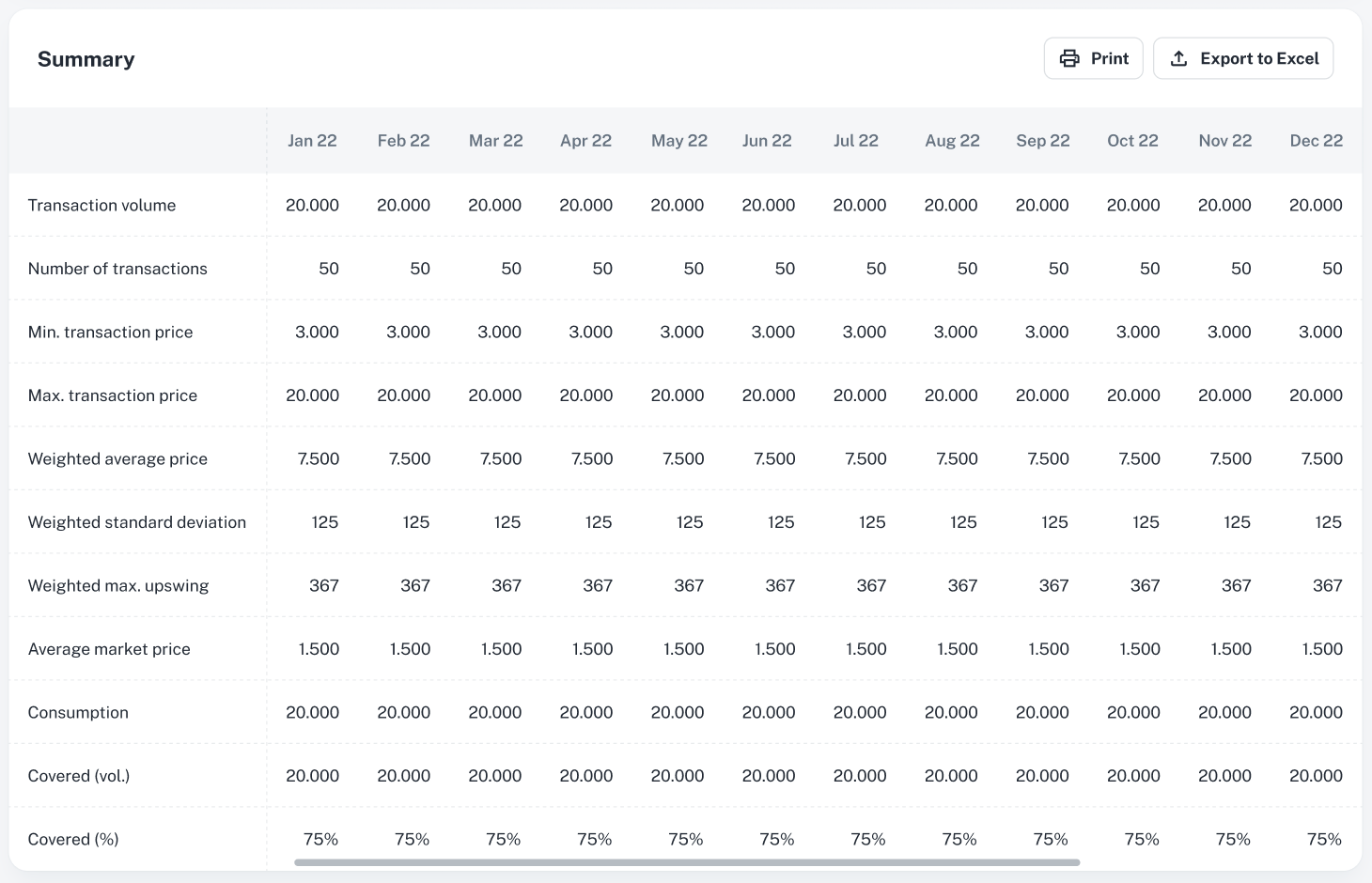Select the Weighted average price row label
The width and height of the screenshot is (1372, 883).
tap(117, 458)
